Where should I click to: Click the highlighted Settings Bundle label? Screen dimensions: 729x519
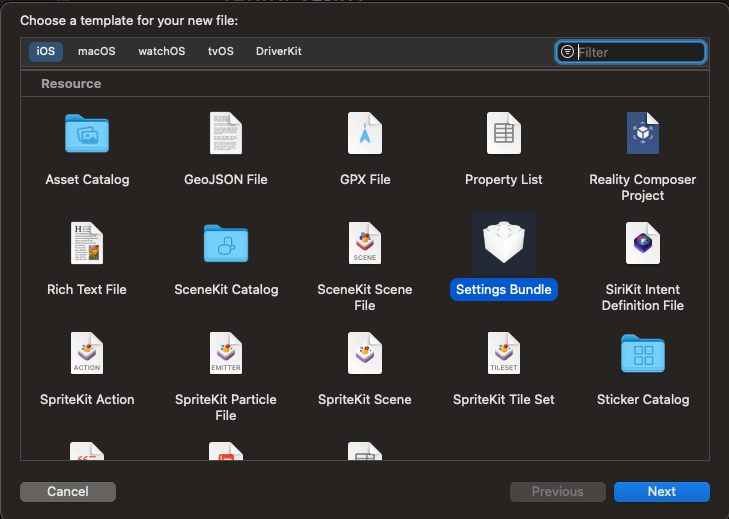(x=504, y=289)
